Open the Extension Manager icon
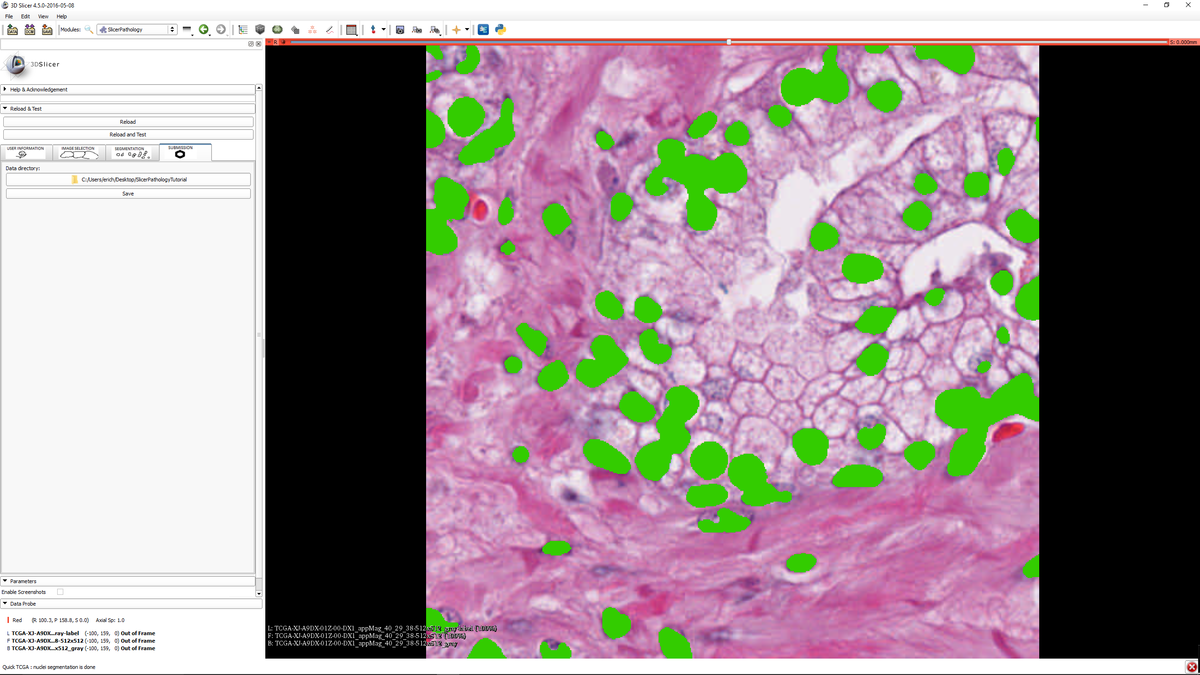This screenshot has height=675, width=1200. (483, 29)
